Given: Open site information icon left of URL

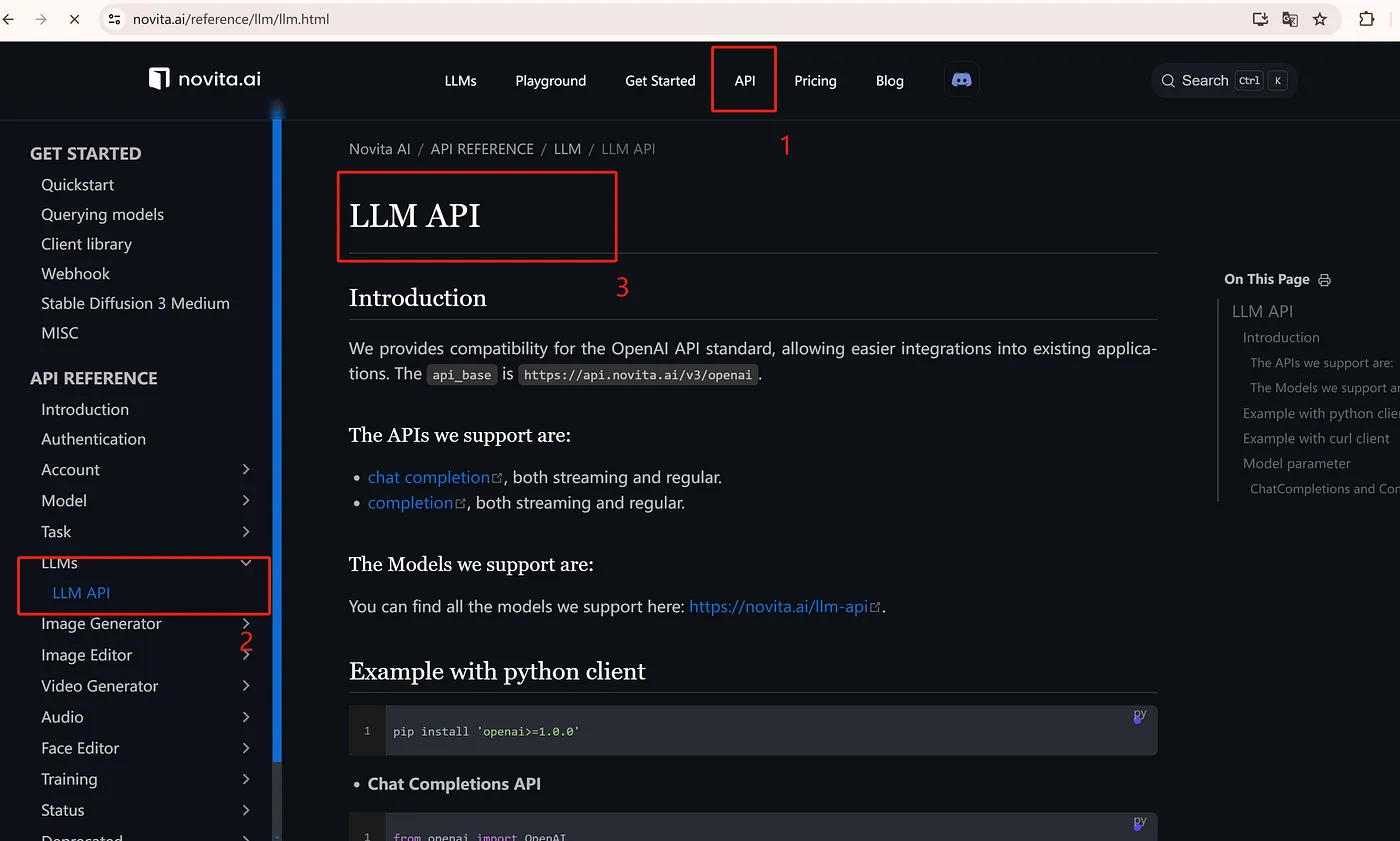Looking at the screenshot, I should pyautogui.click(x=115, y=19).
